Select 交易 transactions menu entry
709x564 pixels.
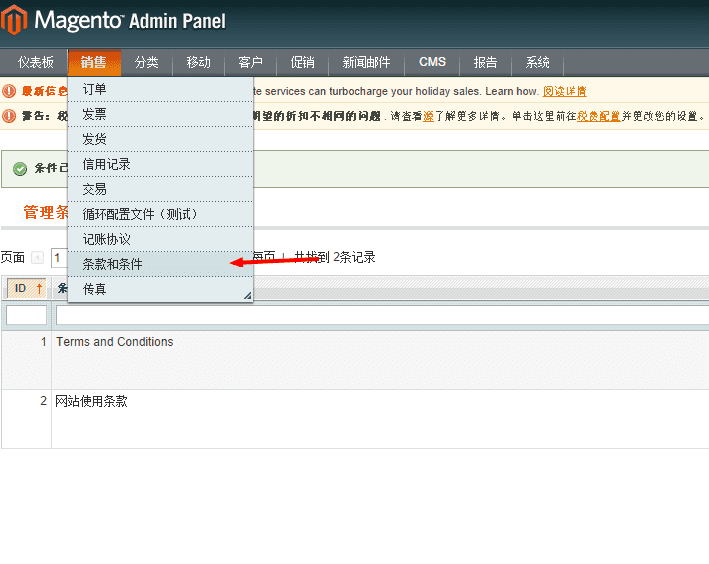[161, 189]
